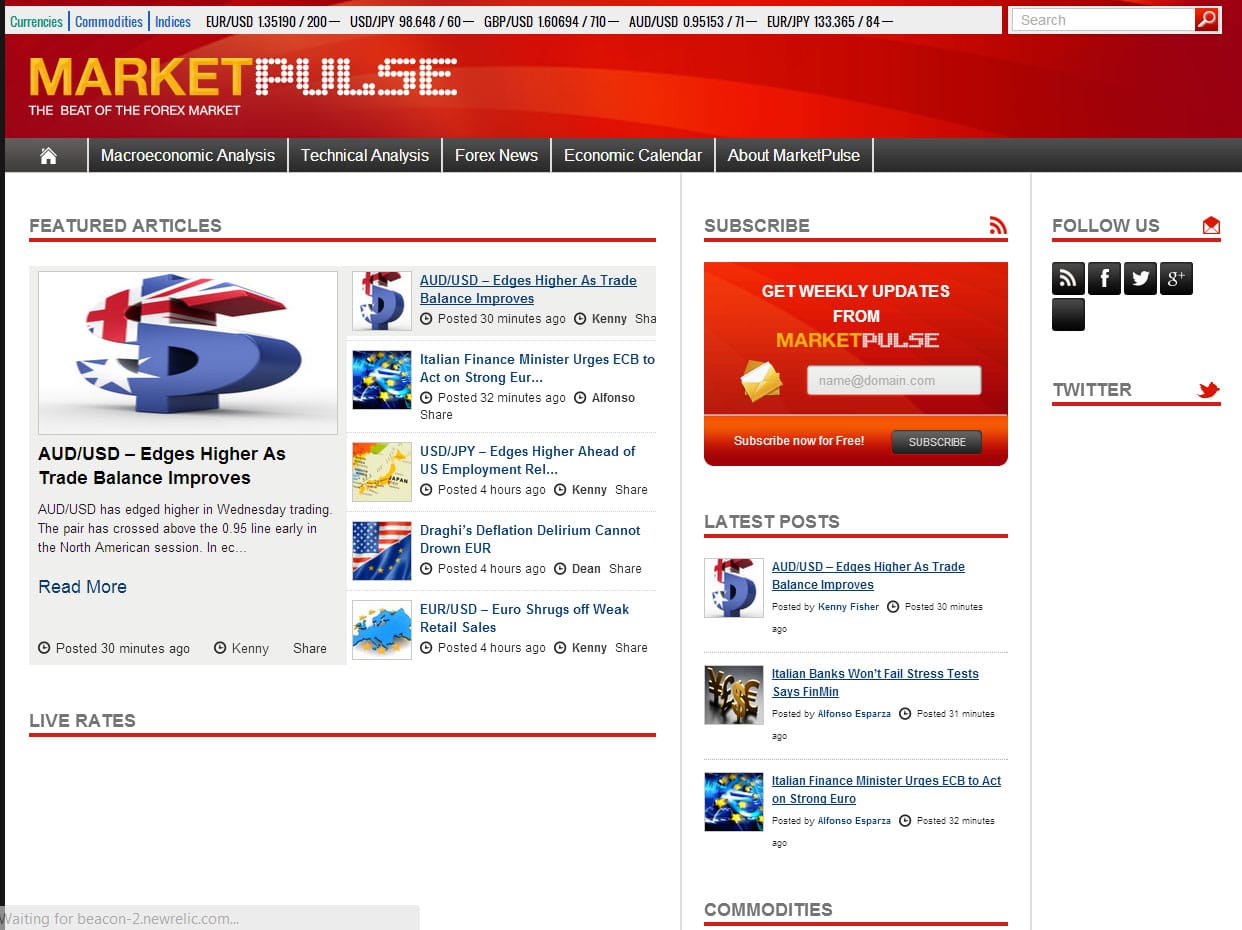Open the RSS social icon under Follow Us
This screenshot has height=930, width=1242.
[1068, 278]
